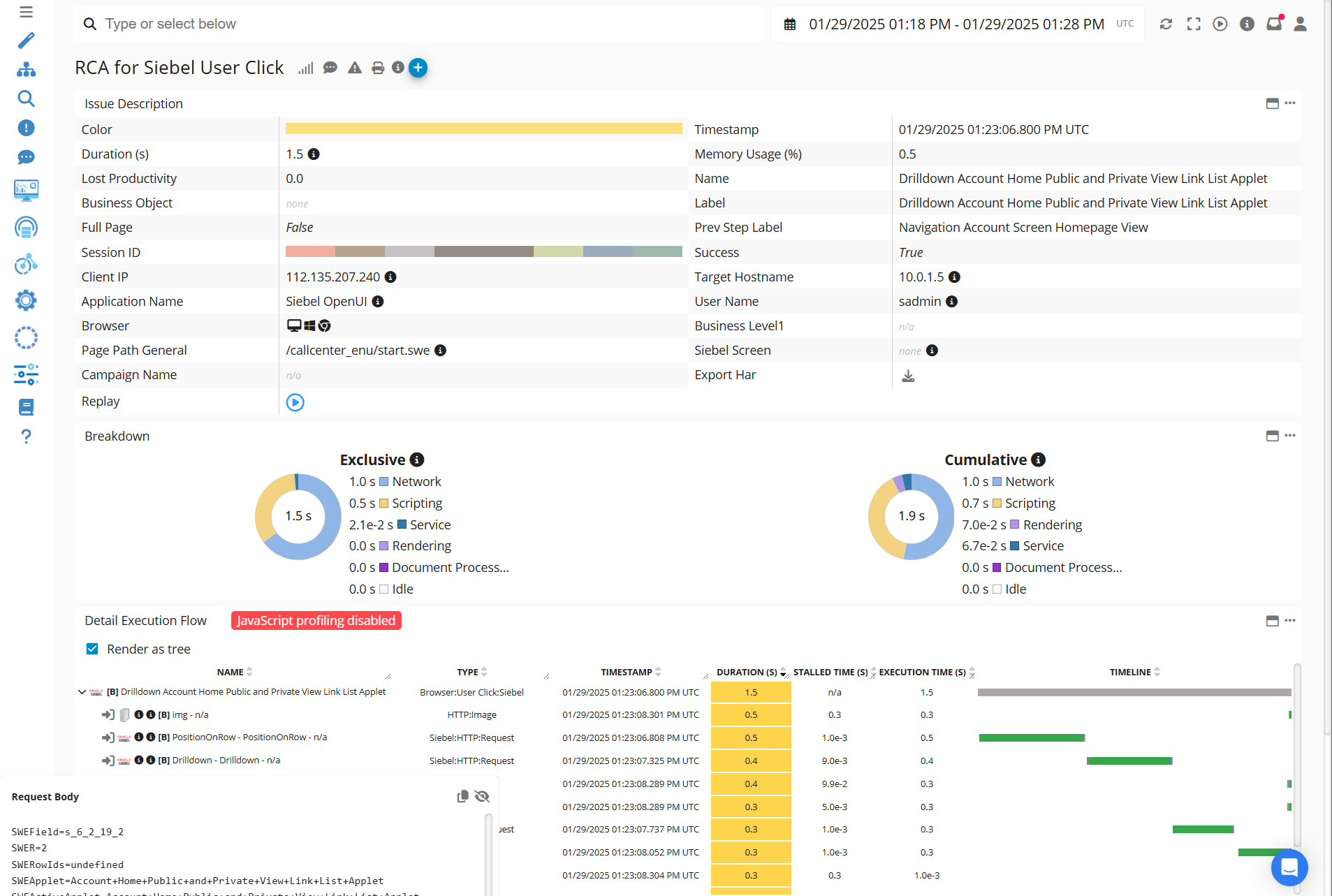Viewport: 1332px width, 896px height.
Task: Enter fullscreen mode from the top bar
Action: click(1194, 24)
